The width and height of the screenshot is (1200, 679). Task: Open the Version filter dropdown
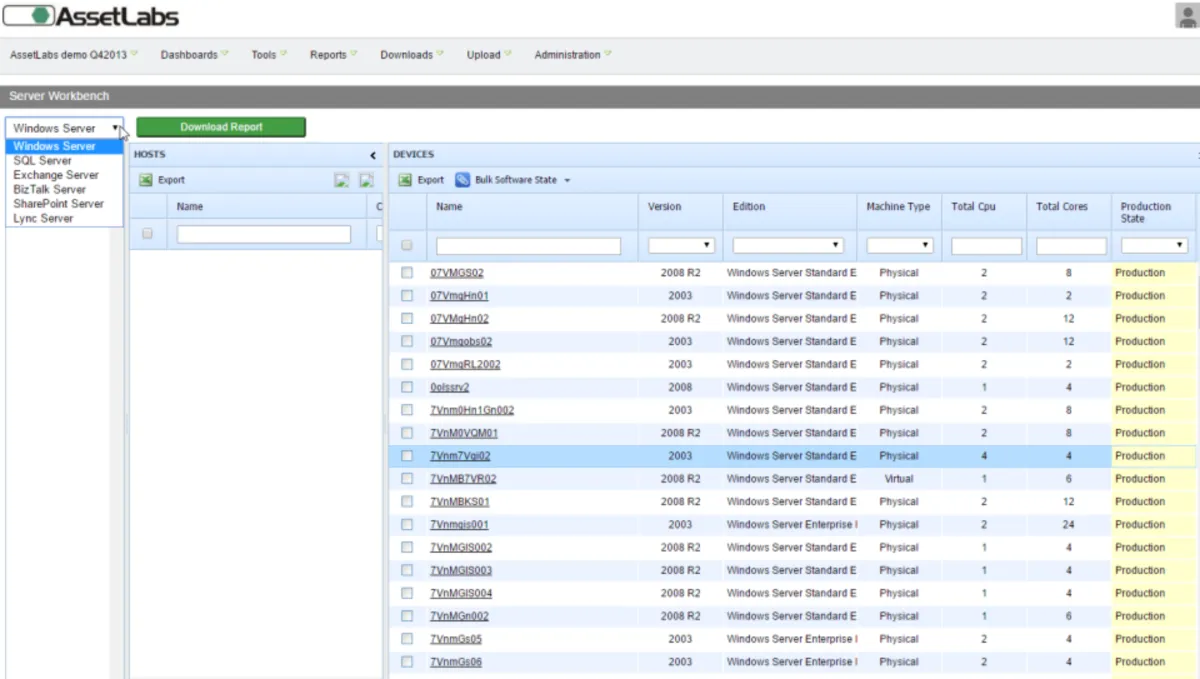pyautogui.click(x=680, y=246)
